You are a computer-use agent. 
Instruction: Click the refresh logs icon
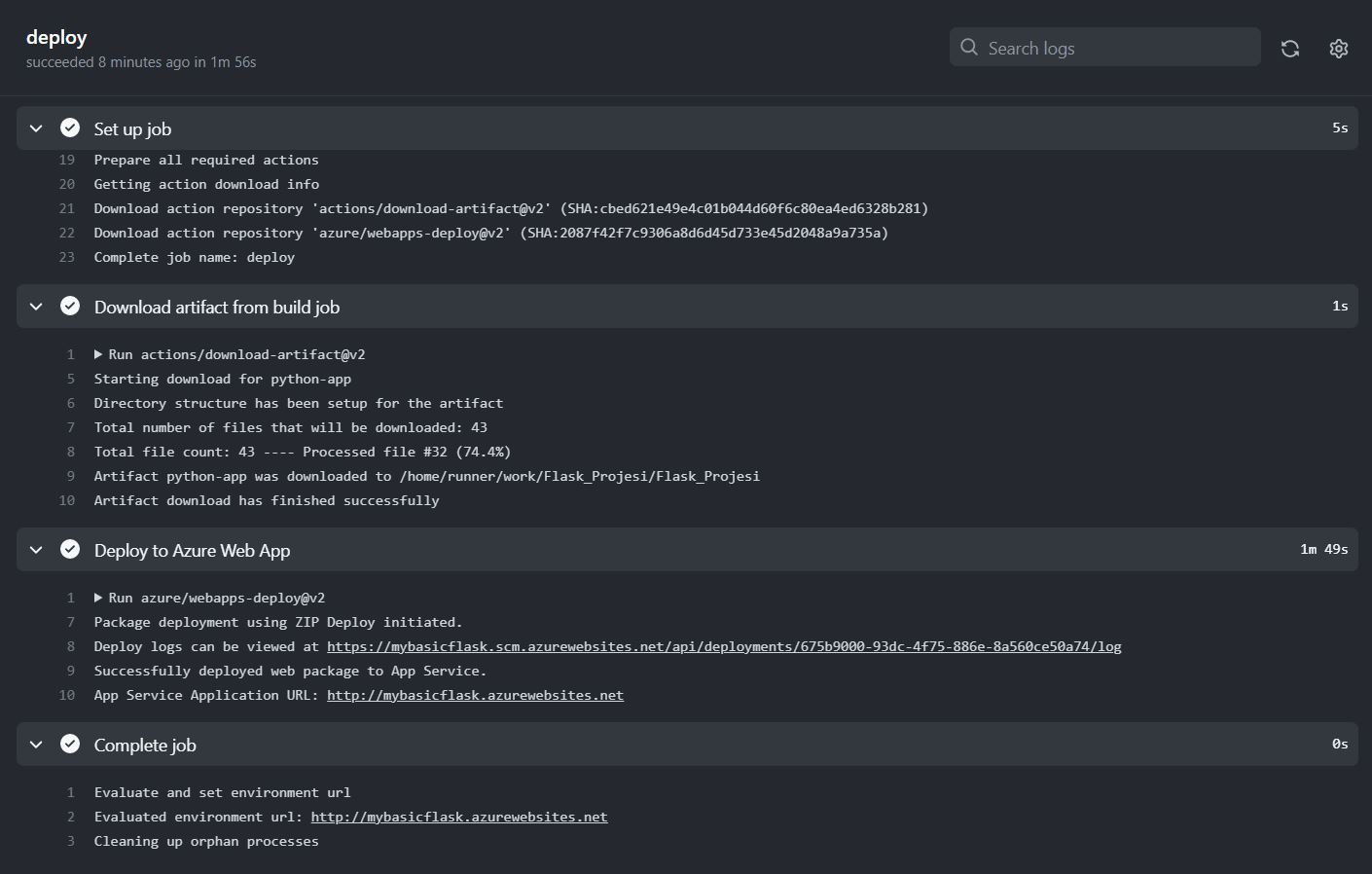click(1290, 49)
